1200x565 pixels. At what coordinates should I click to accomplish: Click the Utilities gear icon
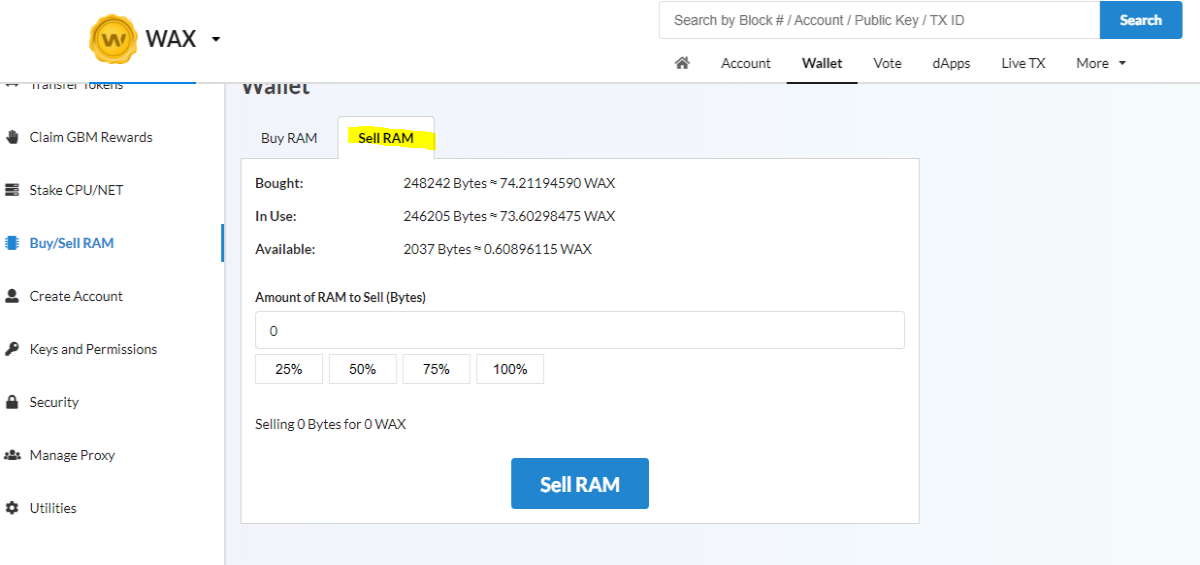click(x=12, y=508)
